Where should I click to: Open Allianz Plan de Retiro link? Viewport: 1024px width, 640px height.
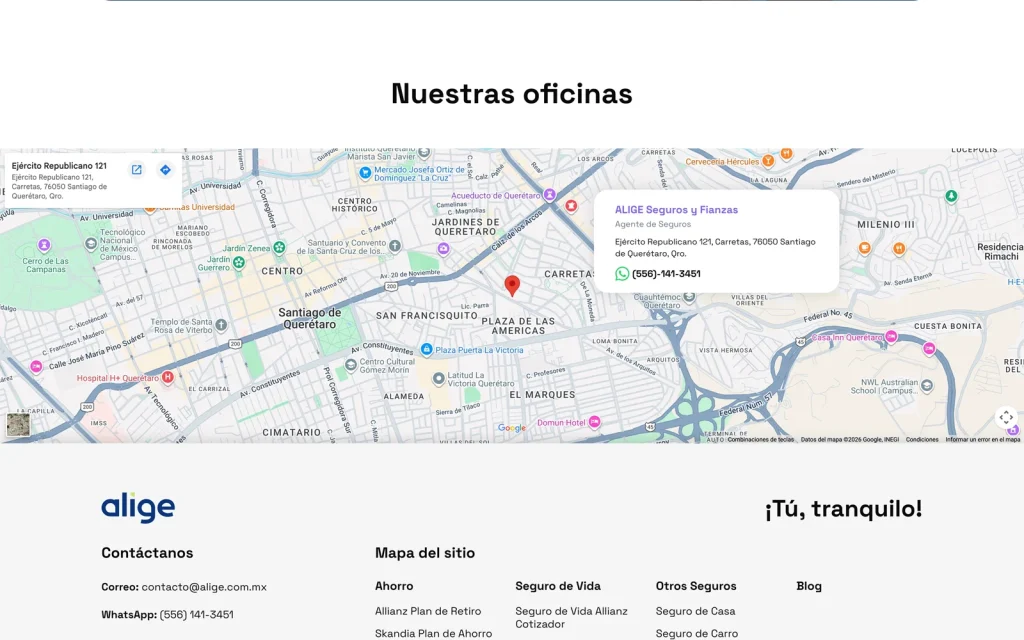(x=428, y=611)
